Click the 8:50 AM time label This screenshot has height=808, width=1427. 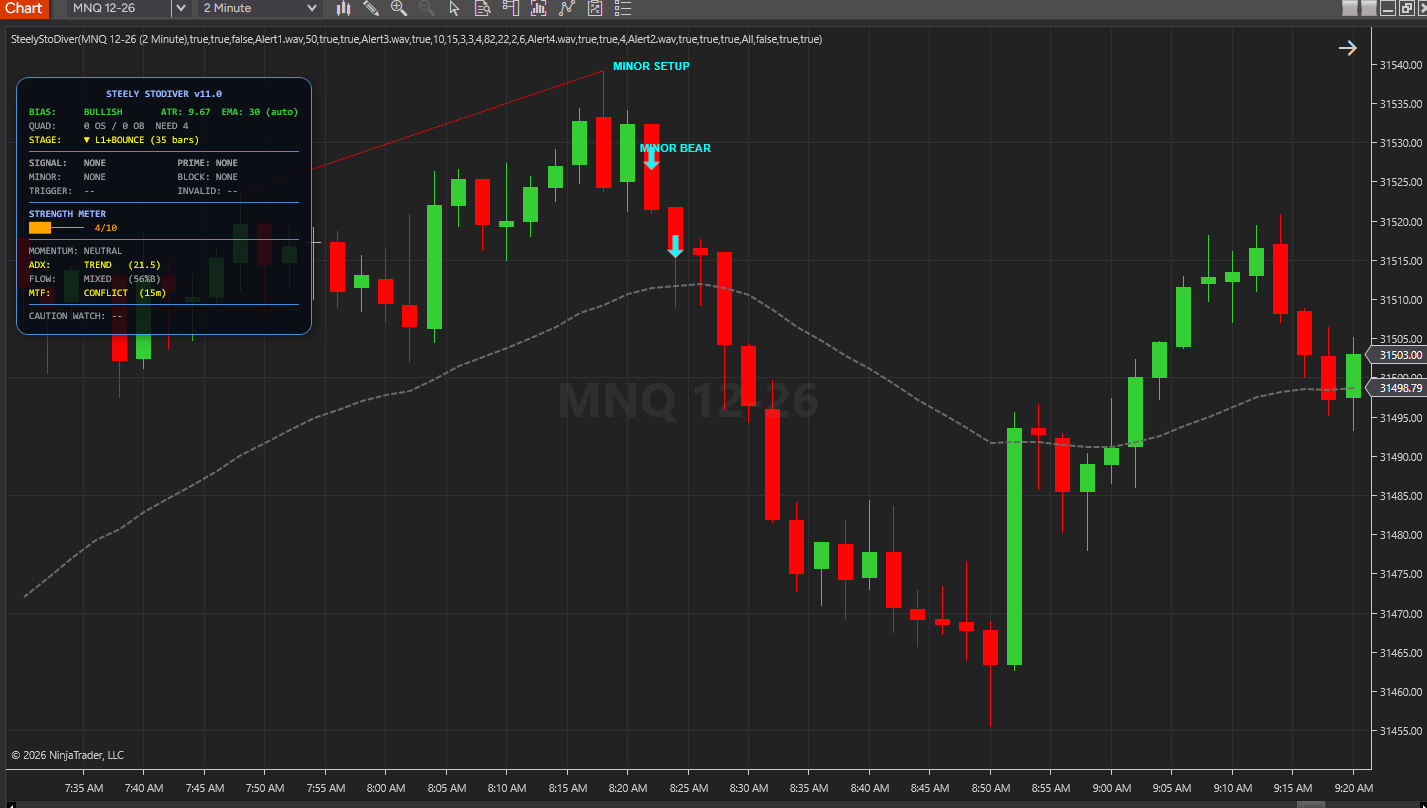tap(990, 788)
